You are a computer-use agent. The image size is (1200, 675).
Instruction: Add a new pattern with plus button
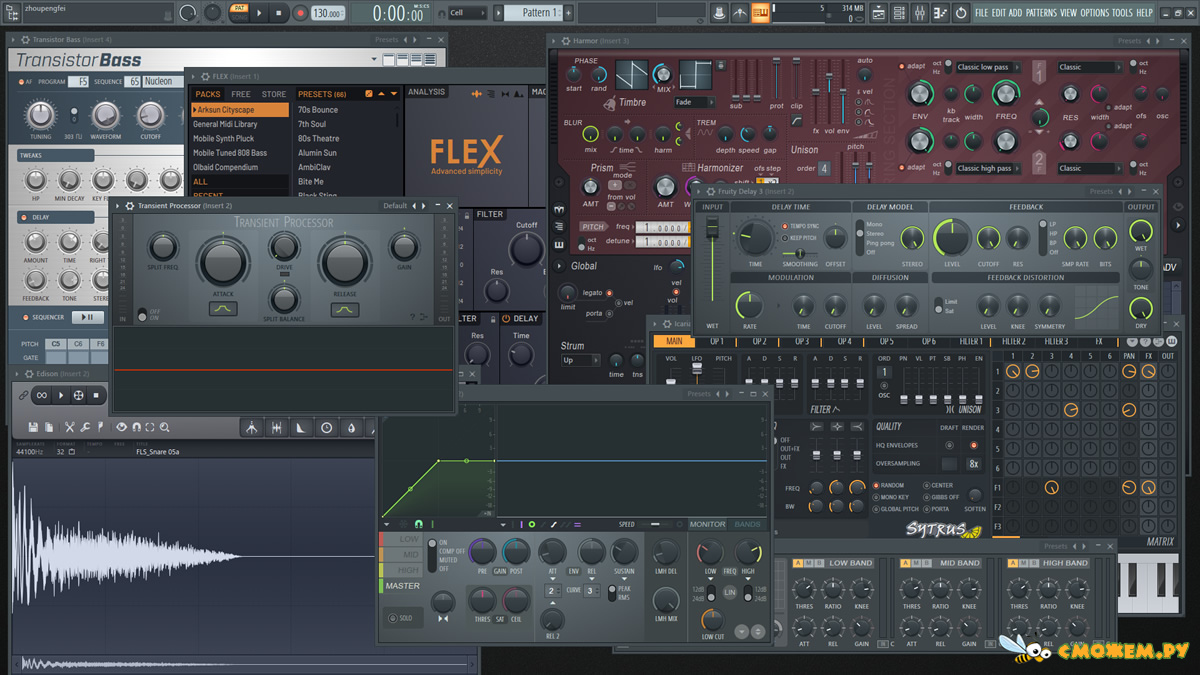[x=568, y=13]
